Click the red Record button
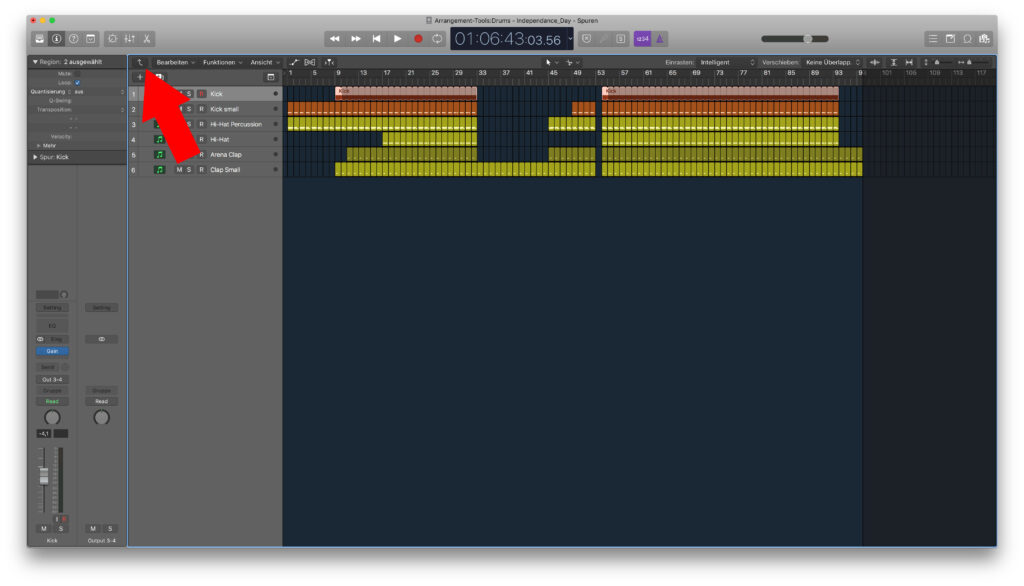 tap(418, 39)
